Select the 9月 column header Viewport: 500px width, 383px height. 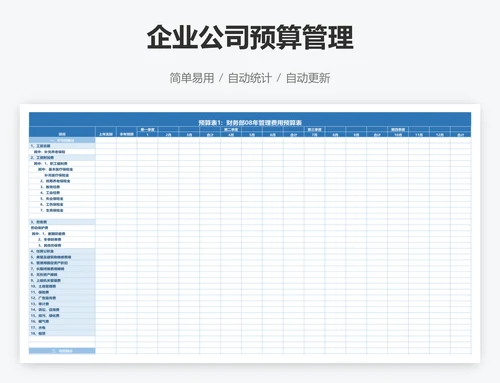click(x=356, y=135)
